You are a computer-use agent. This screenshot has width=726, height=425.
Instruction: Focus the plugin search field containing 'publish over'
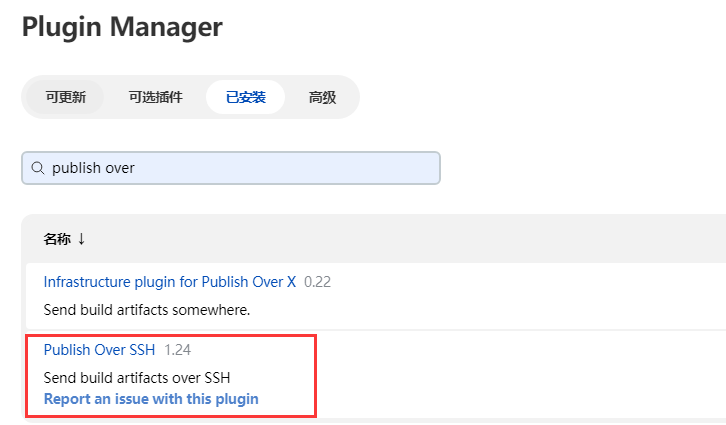[231, 168]
